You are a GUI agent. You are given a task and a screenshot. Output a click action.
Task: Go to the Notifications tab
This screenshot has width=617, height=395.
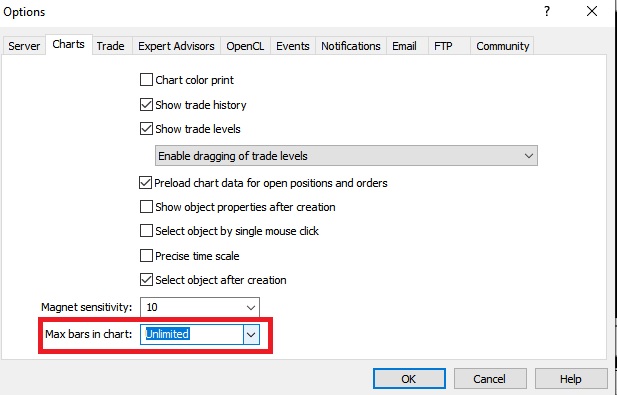click(x=351, y=46)
